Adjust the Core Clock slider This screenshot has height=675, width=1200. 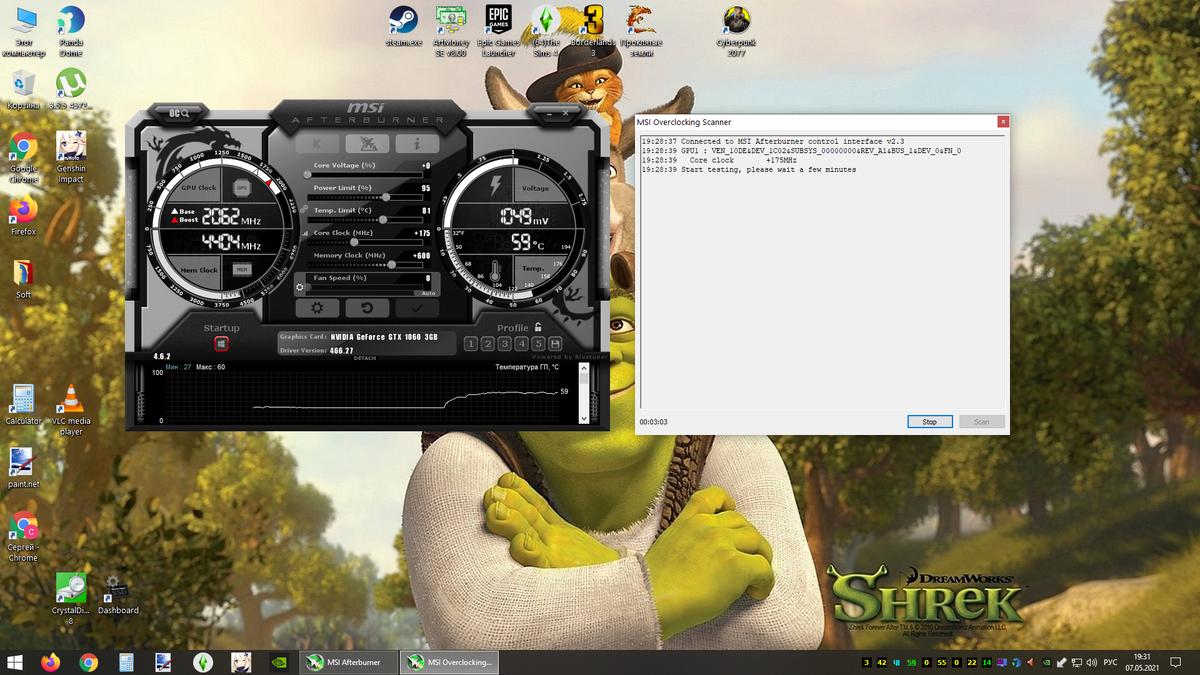point(367,242)
